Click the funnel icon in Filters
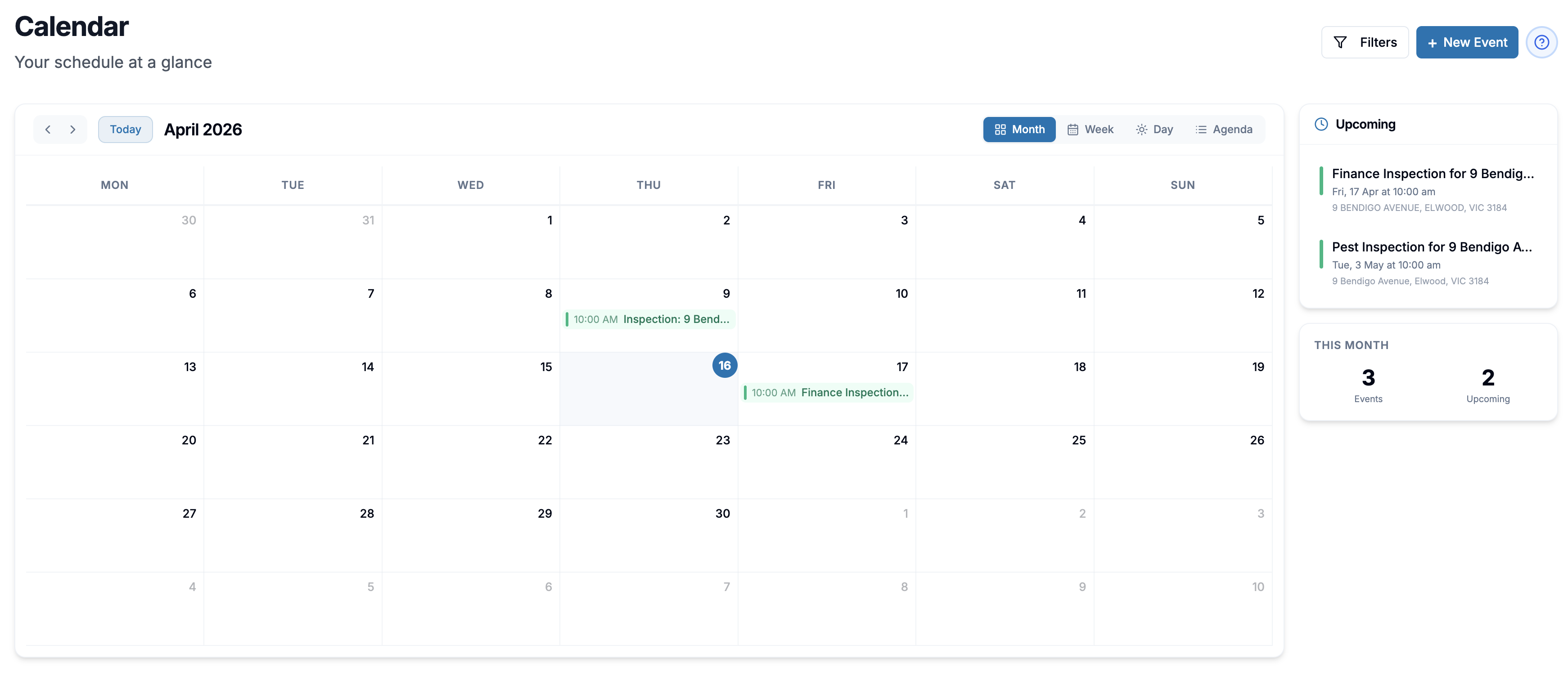The height and width of the screenshot is (681, 1568). click(x=1340, y=43)
